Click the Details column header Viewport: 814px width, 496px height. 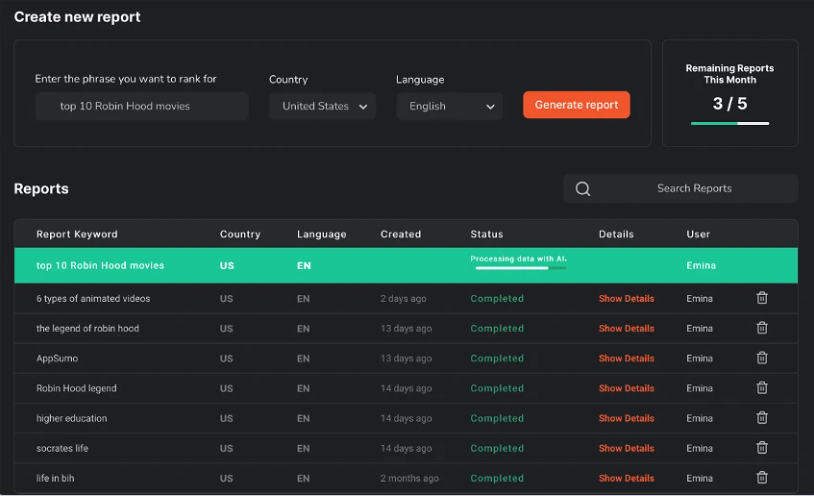pos(616,234)
